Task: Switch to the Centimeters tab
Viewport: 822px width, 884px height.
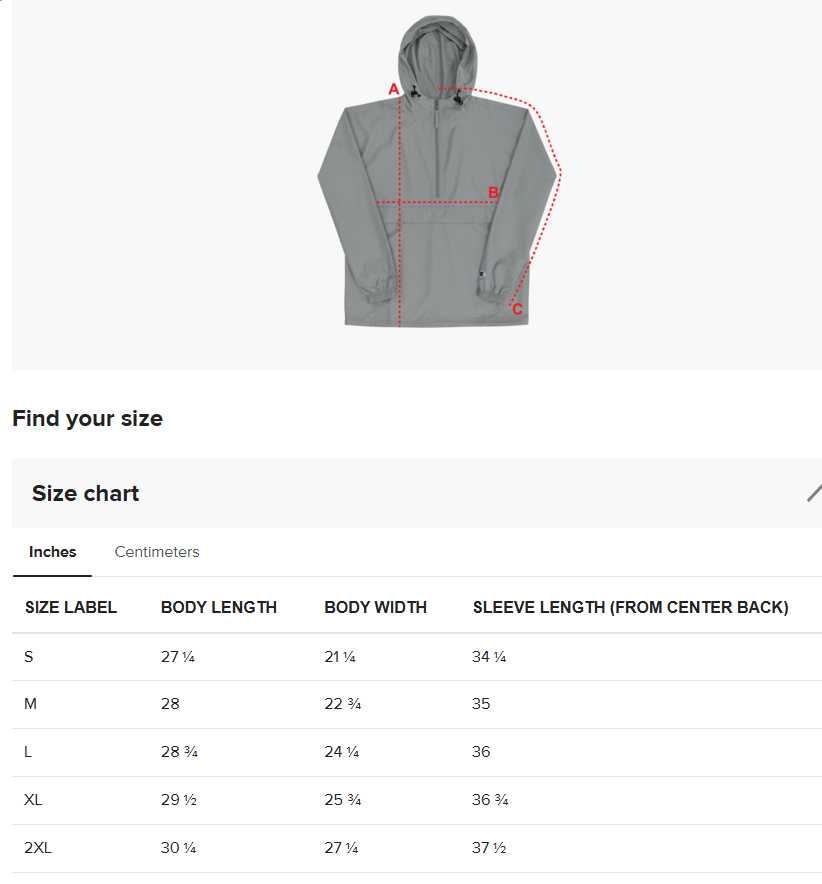Action: pyautogui.click(x=157, y=552)
